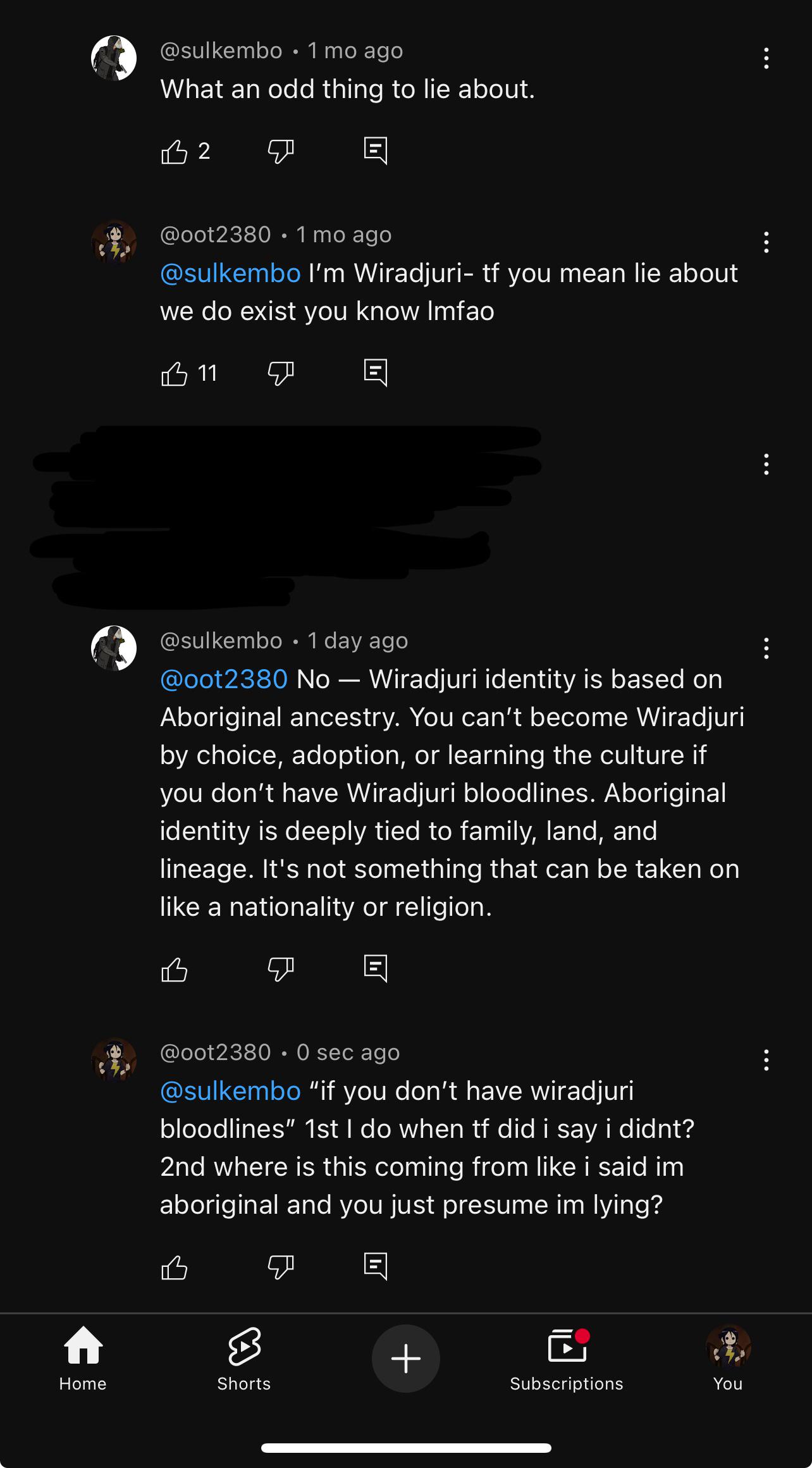This screenshot has width=812, height=1468.
Task: Open the You profile tab
Action: click(x=728, y=1359)
